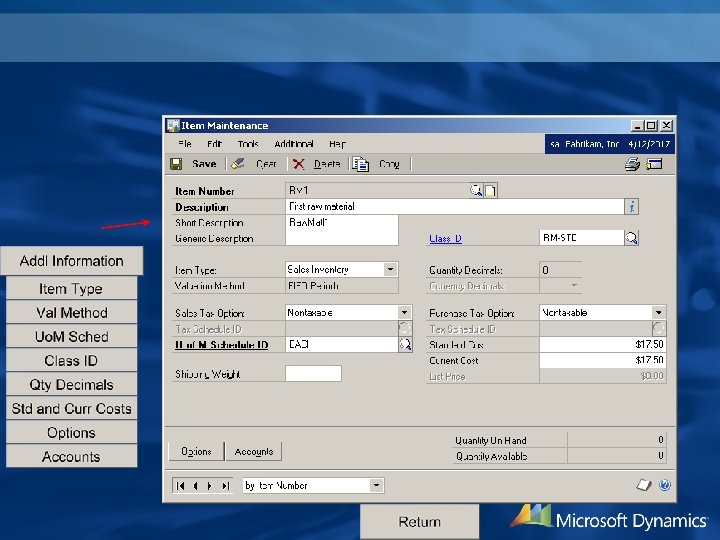Follow the U of M Schedule ID link
This screenshot has height=540, width=720.
pyautogui.click(x=221, y=345)
